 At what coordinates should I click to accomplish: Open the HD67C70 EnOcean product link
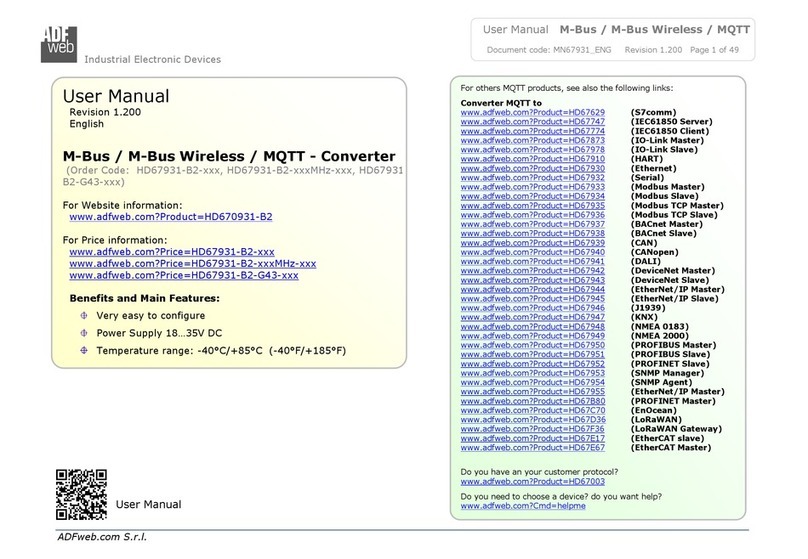pos(533,410)
